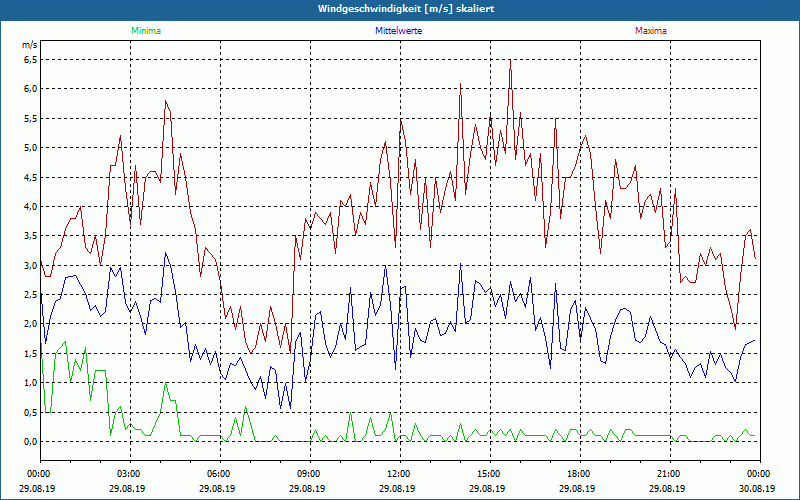Click the 3,5 y-axis value
This screenshot has width=800, height=500.
click(x=31, y=236)
